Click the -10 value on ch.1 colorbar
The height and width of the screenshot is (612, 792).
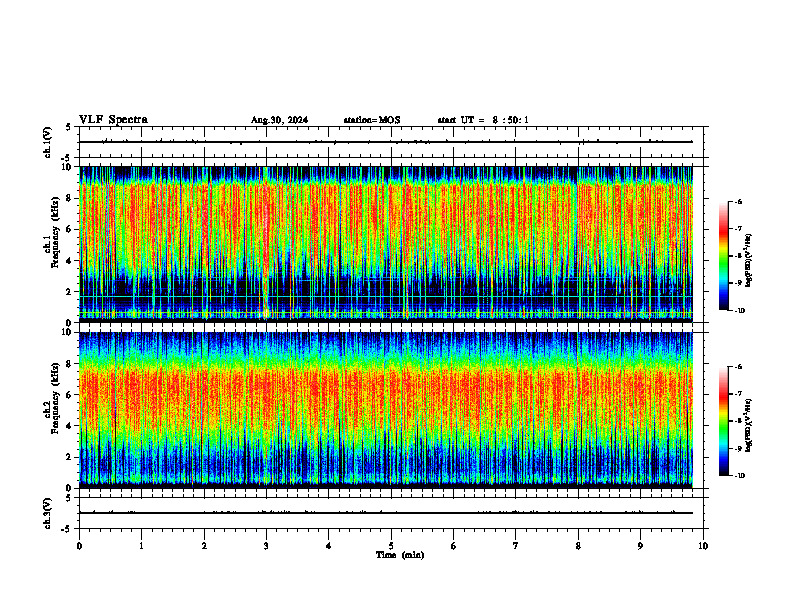click(x=739, y=311)
